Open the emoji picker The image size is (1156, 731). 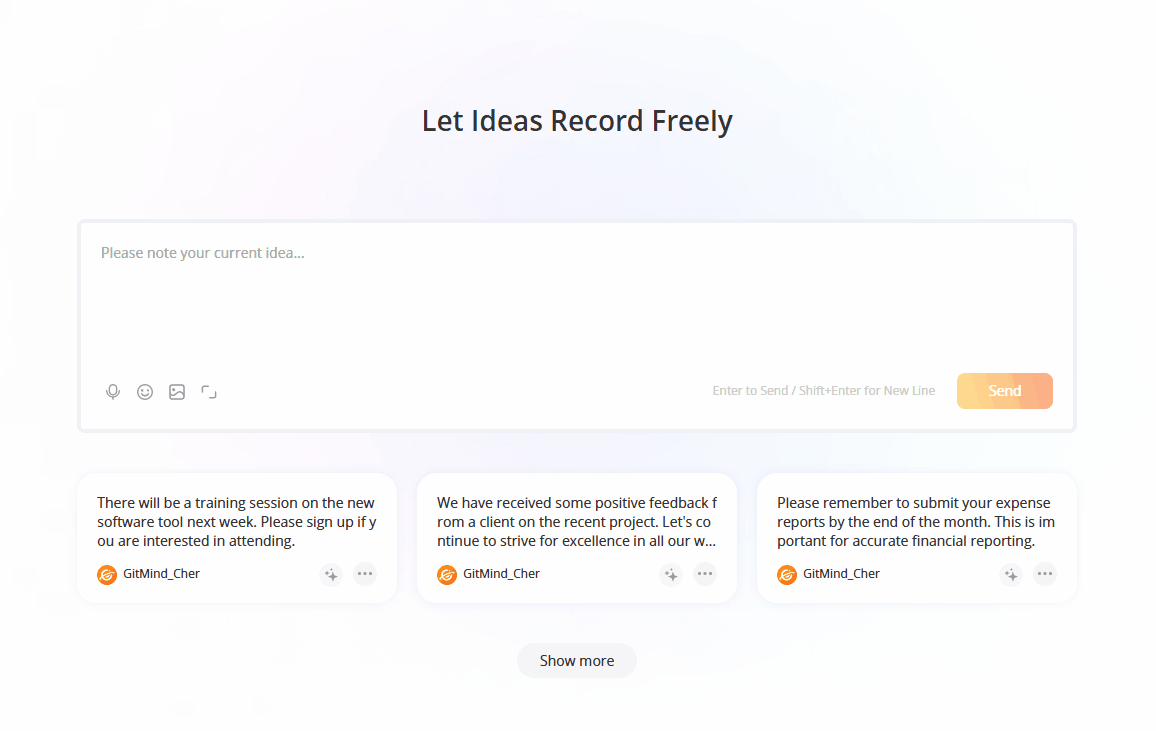click(x=145, y=391)
